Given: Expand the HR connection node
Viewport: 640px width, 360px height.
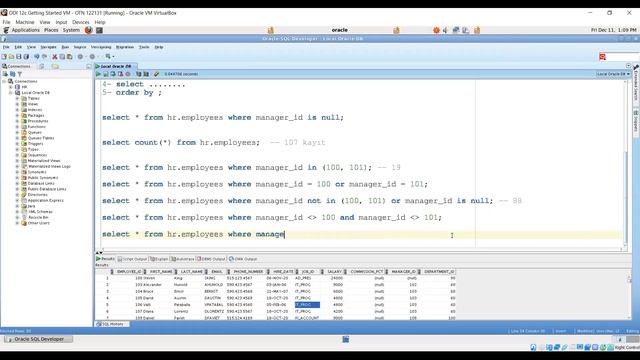Looking at the screenshot, I should pyautogui.click(x=11, y=87).
